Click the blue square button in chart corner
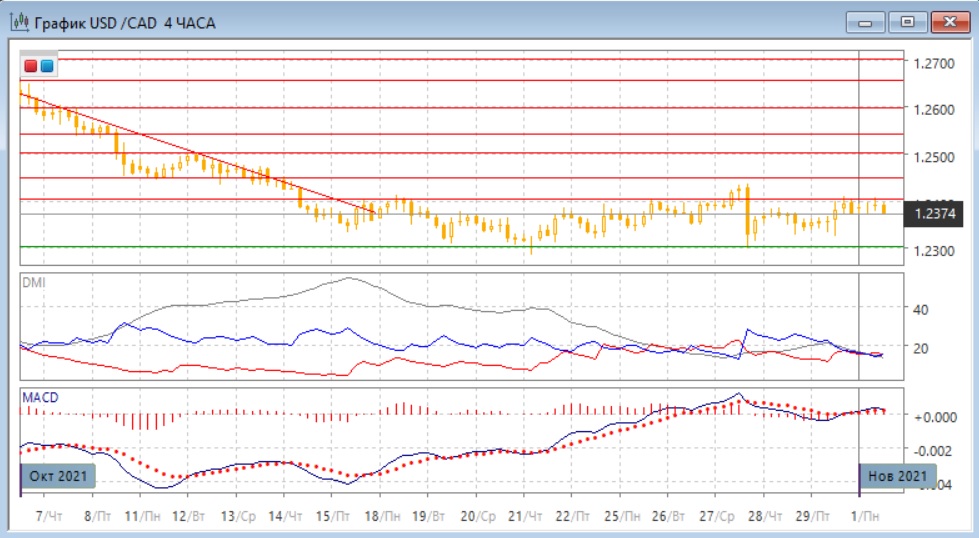Viewport: 979px width, 538px height. (47, 67)
